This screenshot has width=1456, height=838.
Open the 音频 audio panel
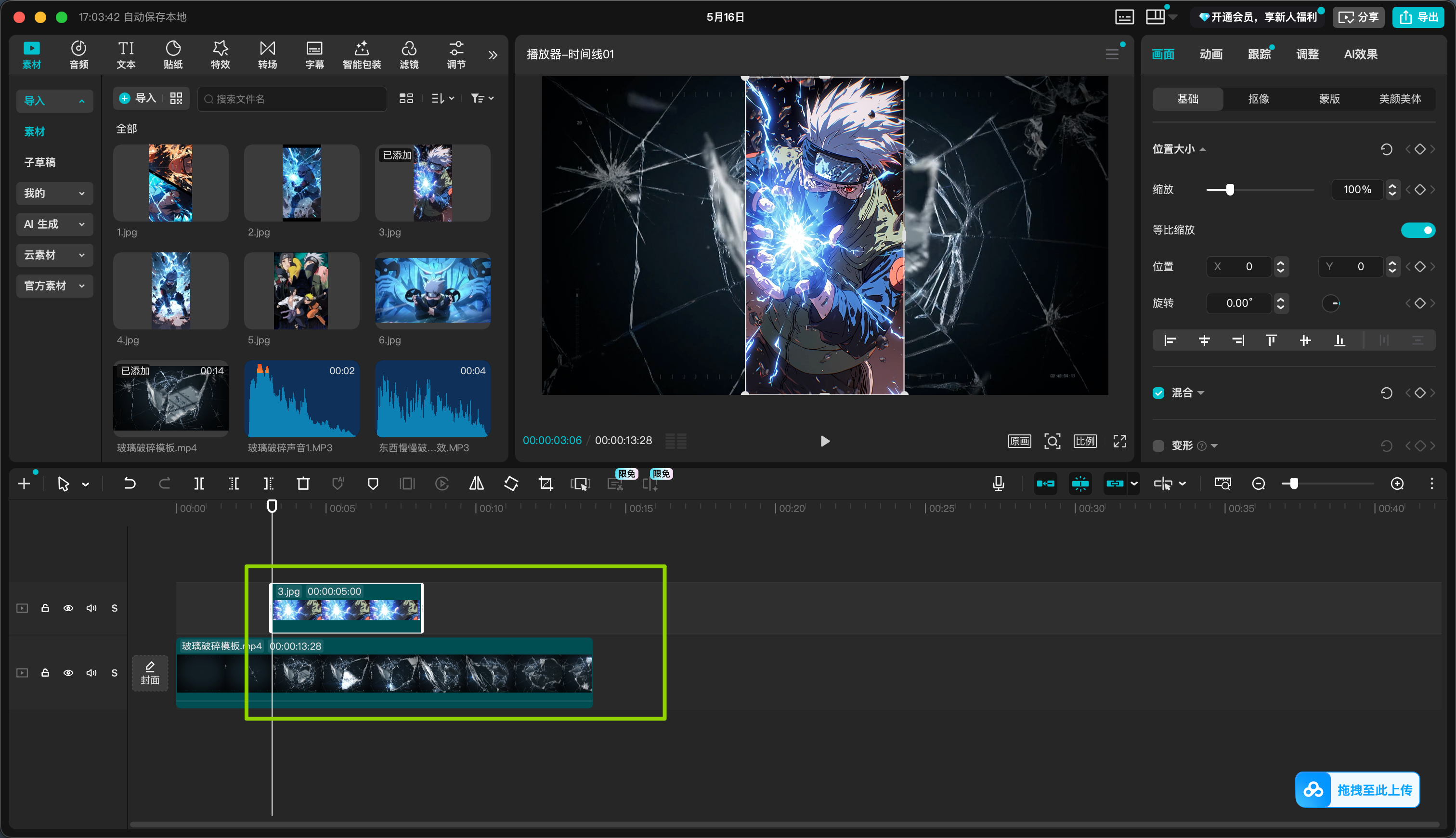click(79, 55)
